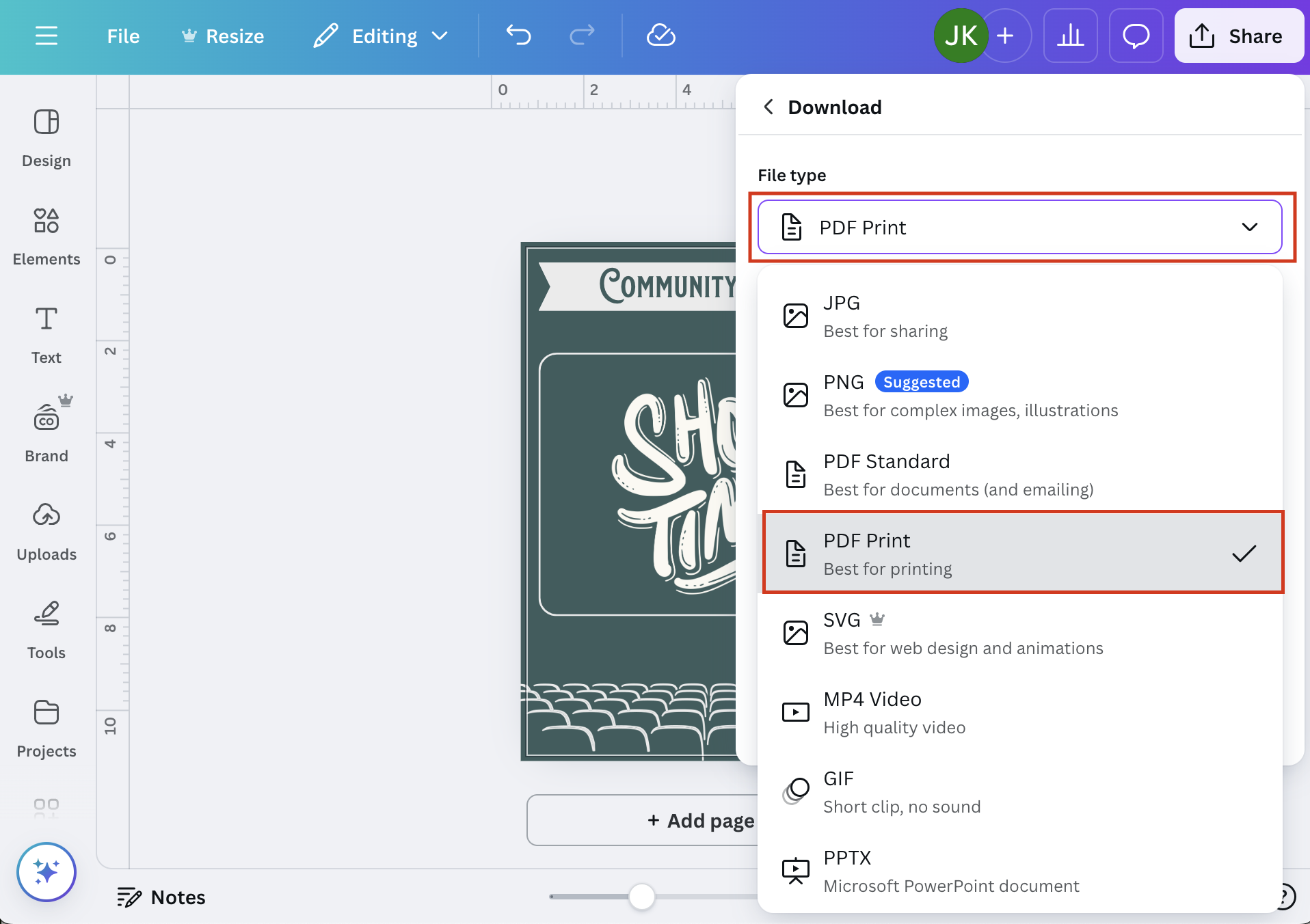The width and height of the screenshot is (1310, 924).
Task: Click the File type label
Action: (x=792, y=176)
